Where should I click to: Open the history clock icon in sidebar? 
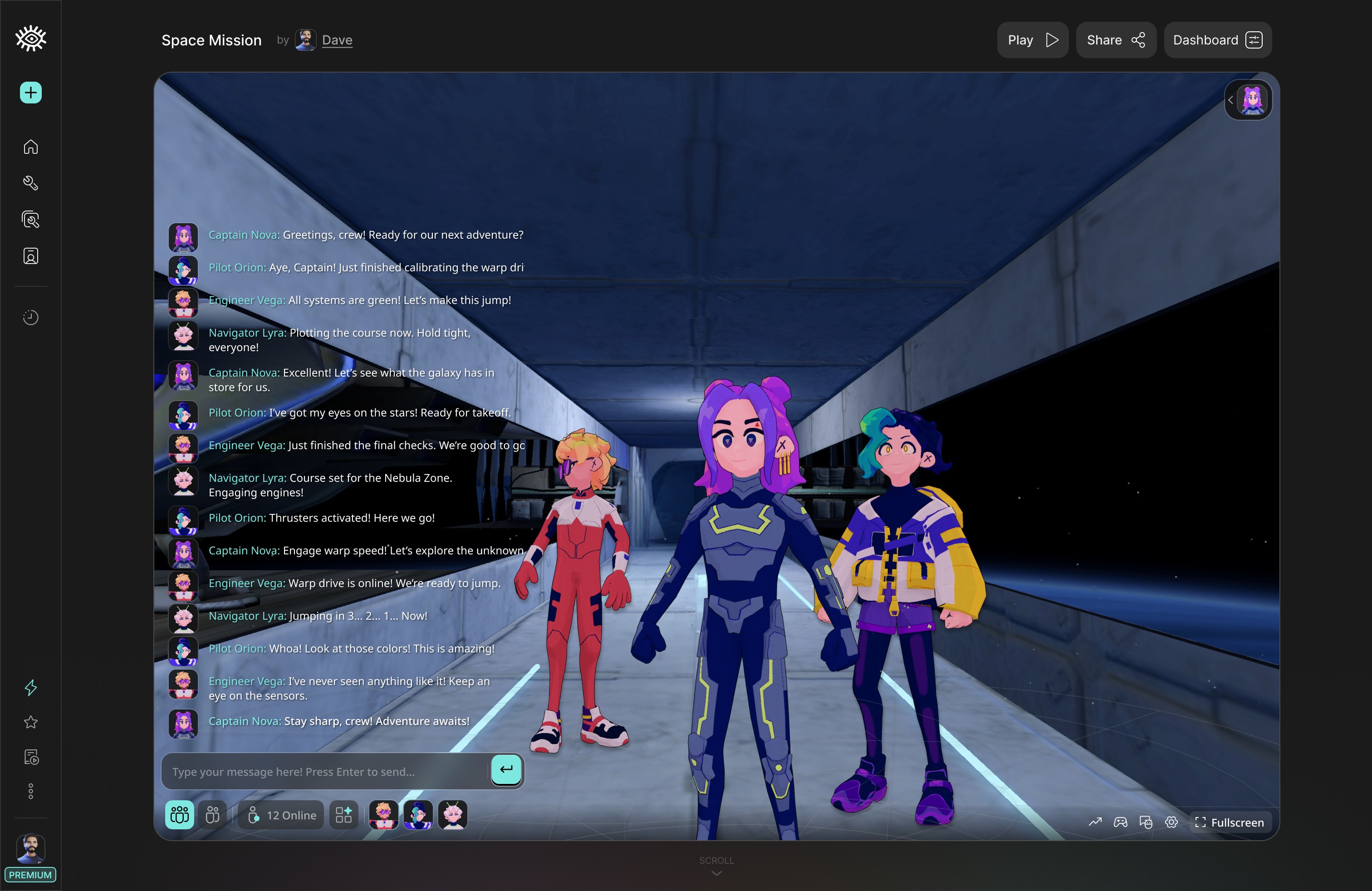point(30,318)
